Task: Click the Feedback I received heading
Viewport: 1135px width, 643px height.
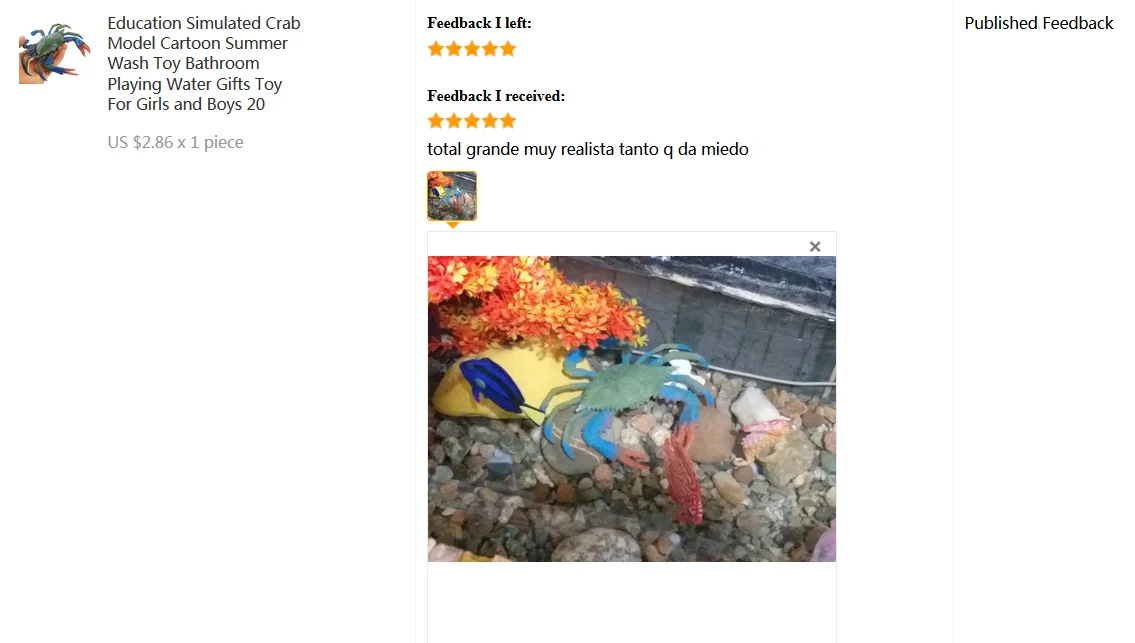Action: pyautogui.click(x=496, y=96)
